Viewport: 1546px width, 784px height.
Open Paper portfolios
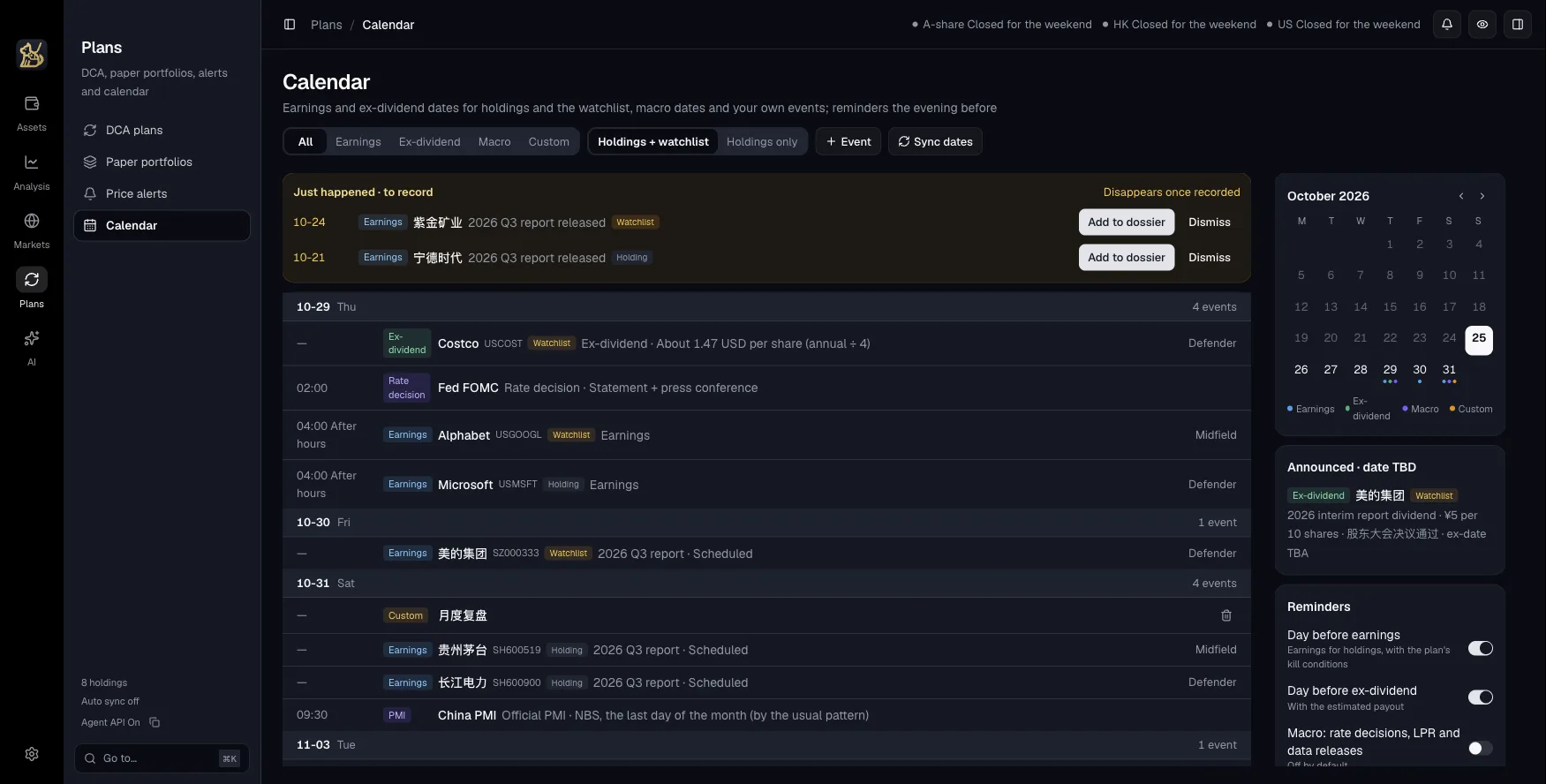point(162,162)
